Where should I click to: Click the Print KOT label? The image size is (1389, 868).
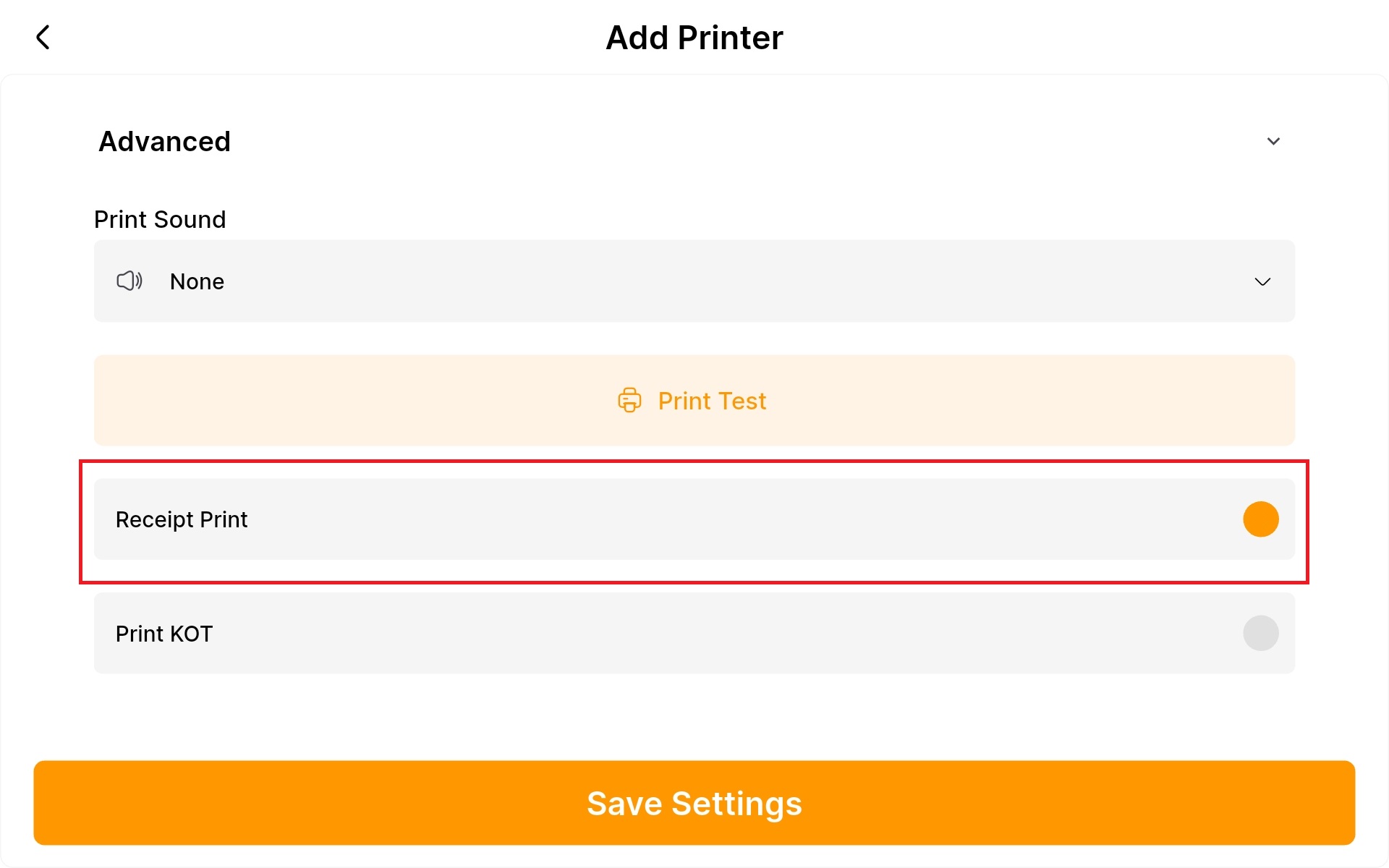coord(164,634)
